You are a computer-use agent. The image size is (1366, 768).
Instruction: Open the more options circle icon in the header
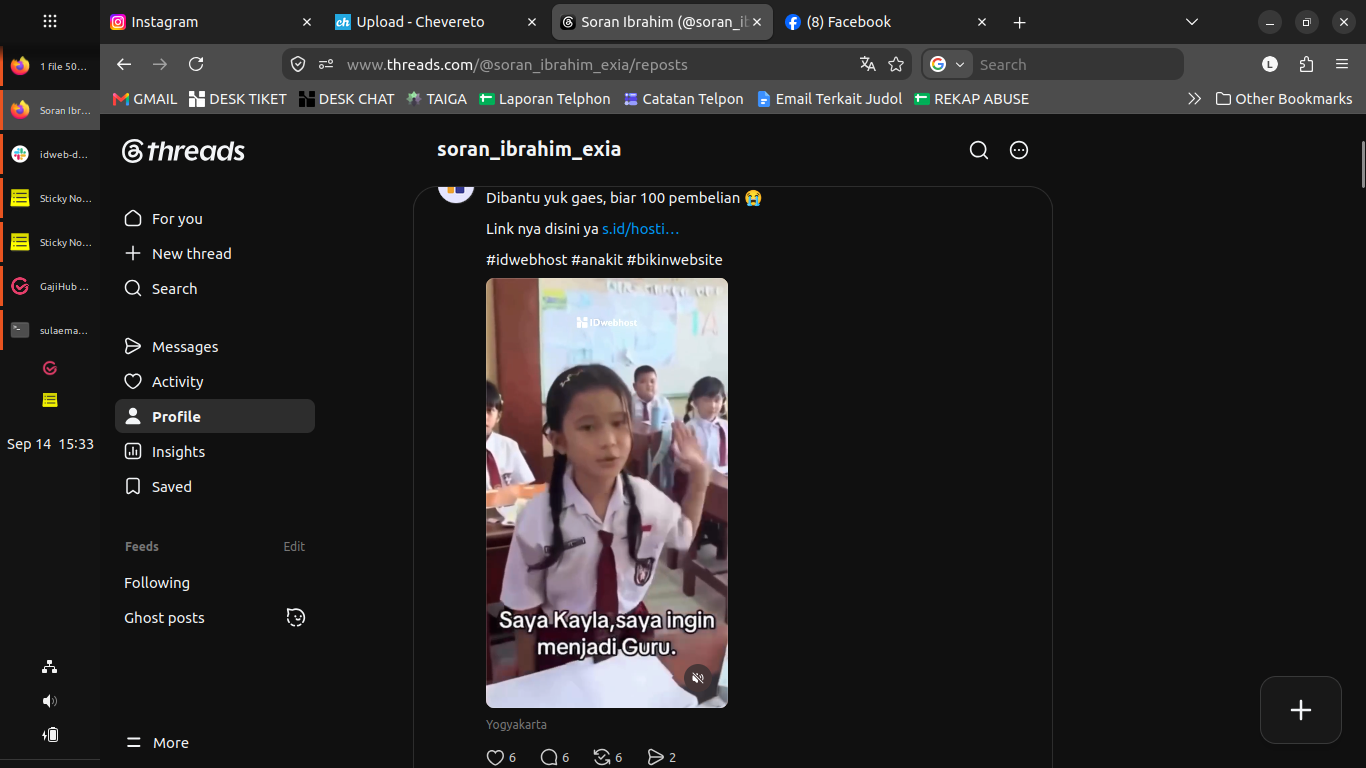click(1019, 150)
